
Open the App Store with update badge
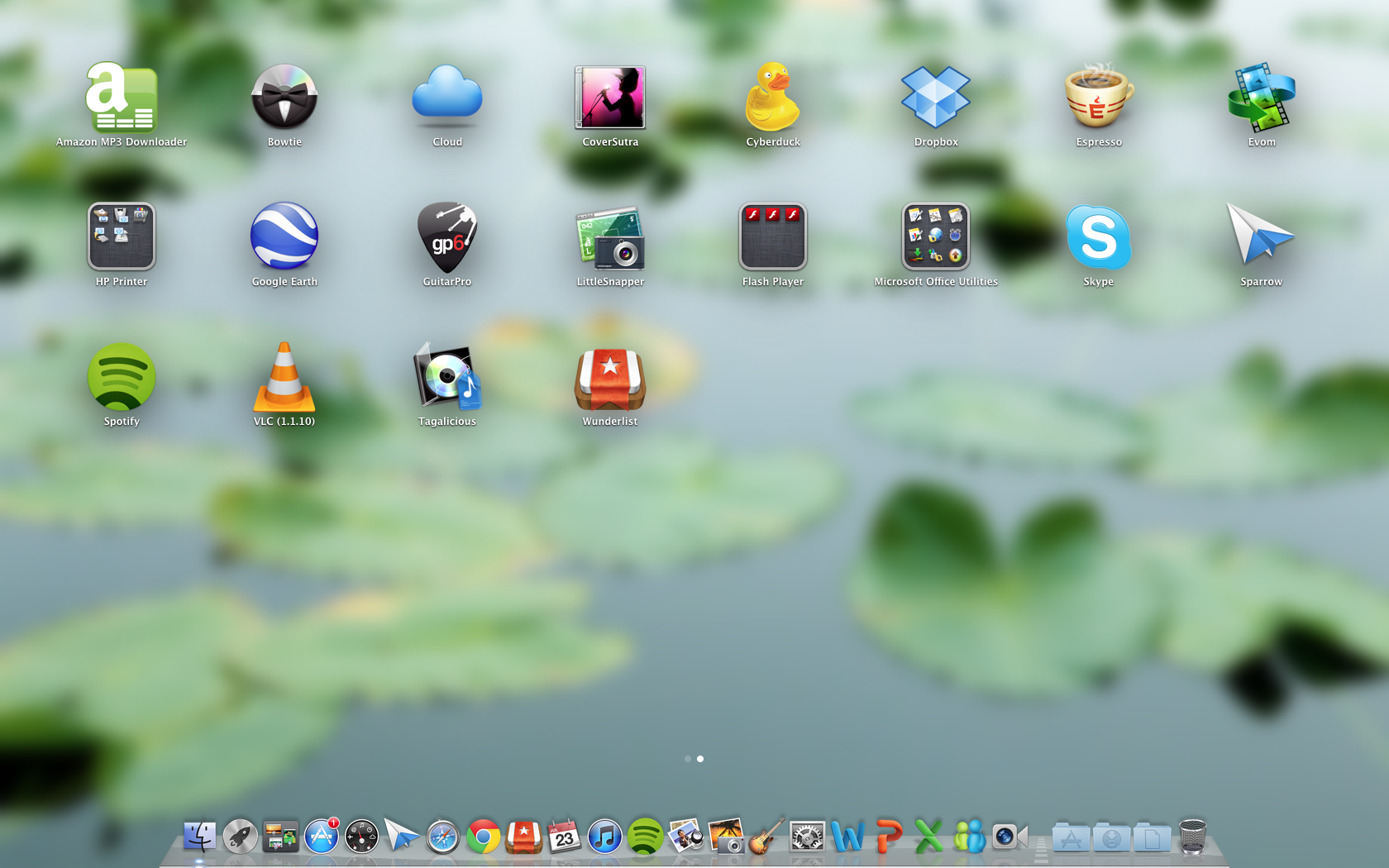(322, 837)
